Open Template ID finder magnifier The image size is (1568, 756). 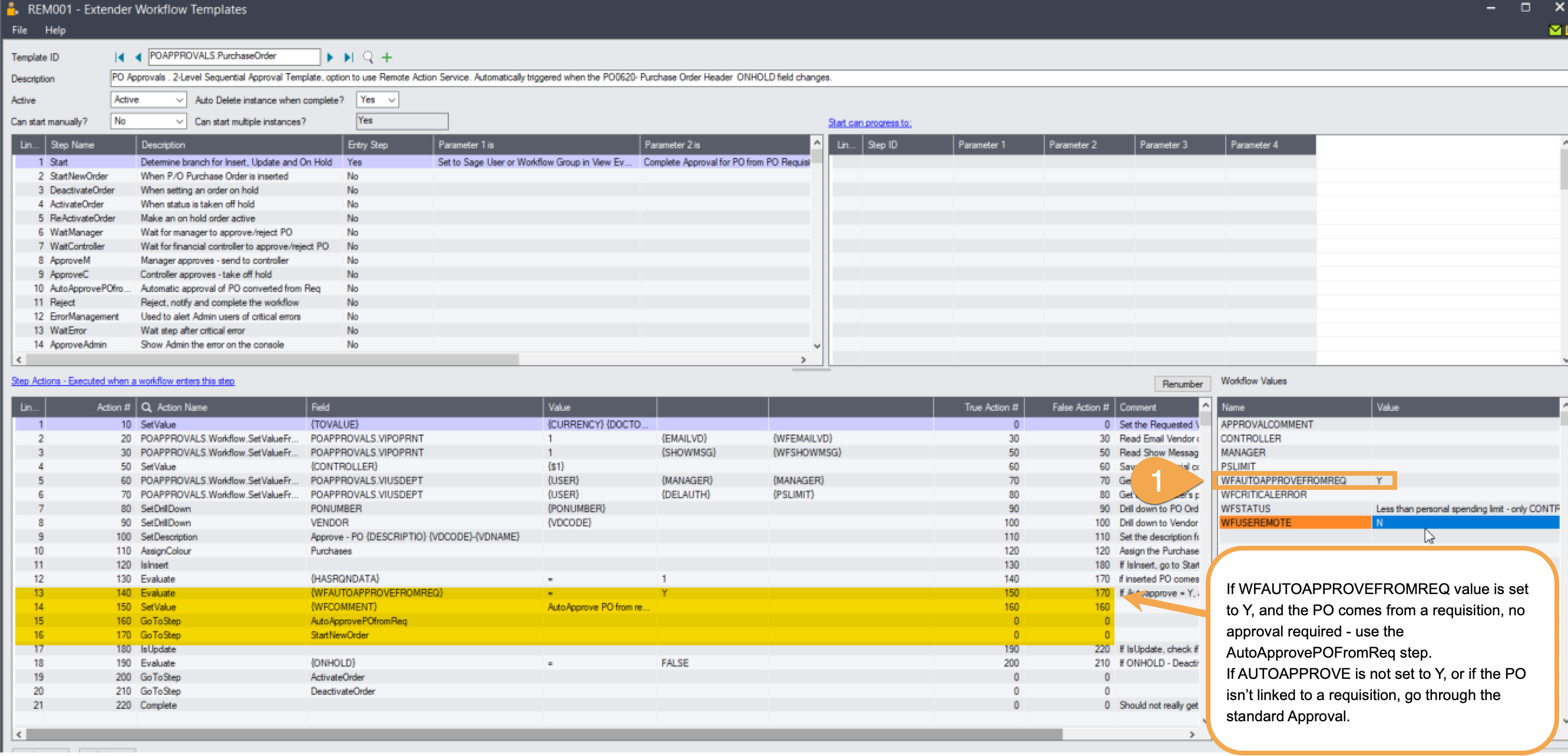pyautogui.click(x=368, y=57)
